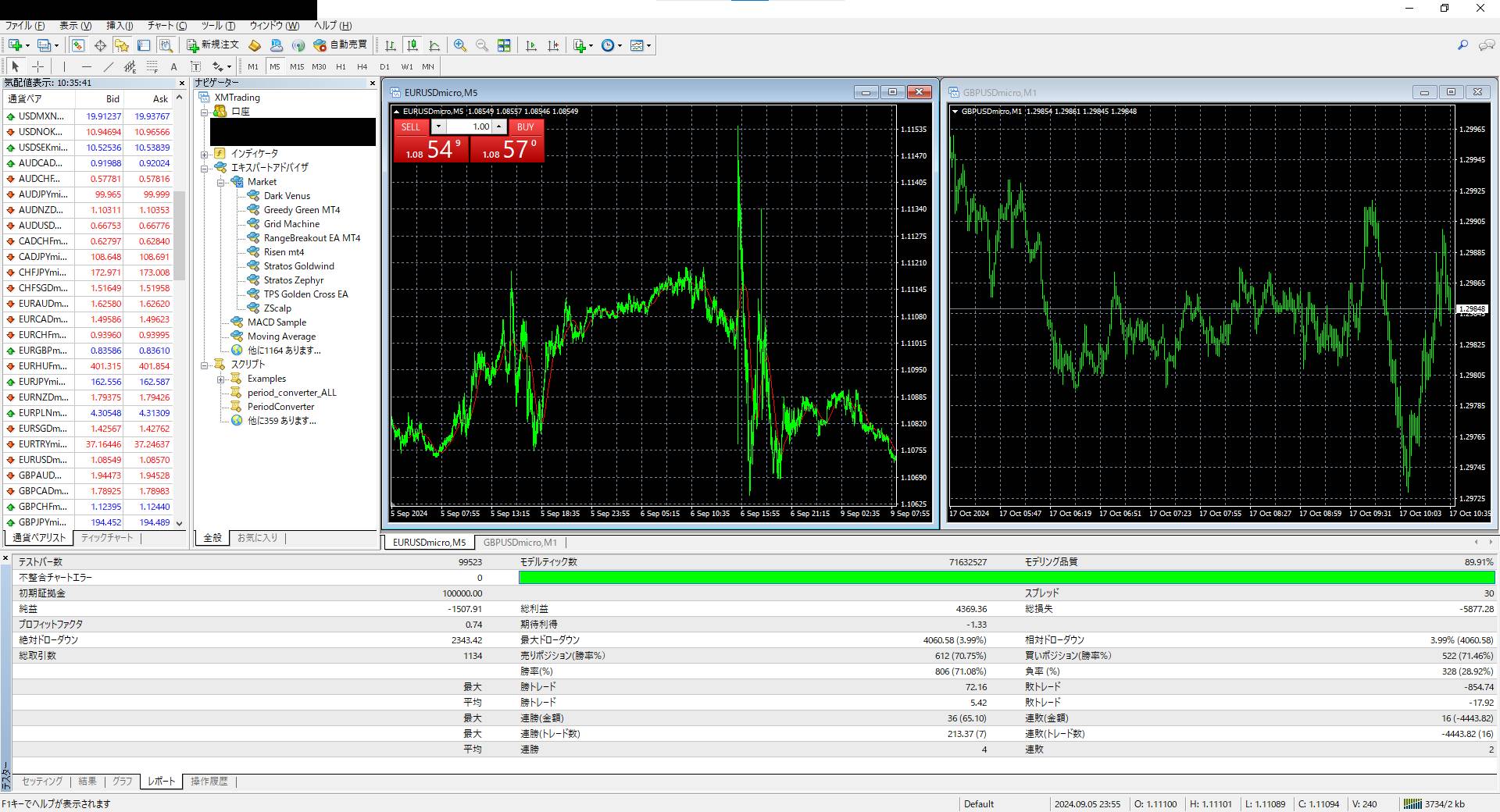Image resolution: width=1500 pixels, height=812 pixels.
Task: Switch timeframe to M15
Action: (297, 66)
